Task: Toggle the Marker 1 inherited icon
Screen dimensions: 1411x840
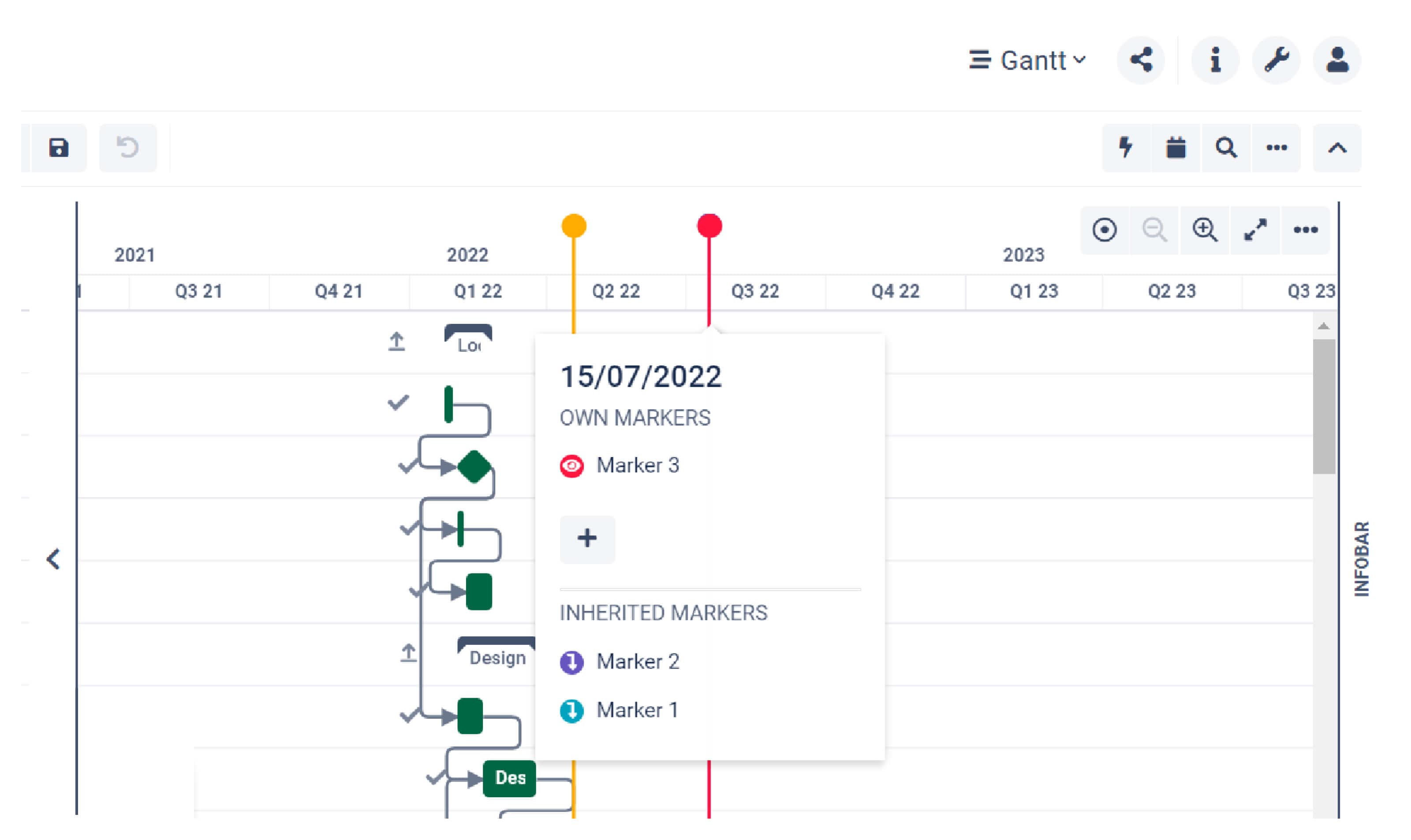Action: (x=572, y=711)
